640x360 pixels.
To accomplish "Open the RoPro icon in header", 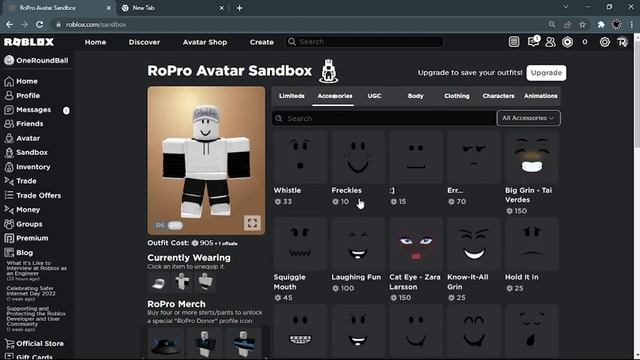I will [x=622, y=42].
